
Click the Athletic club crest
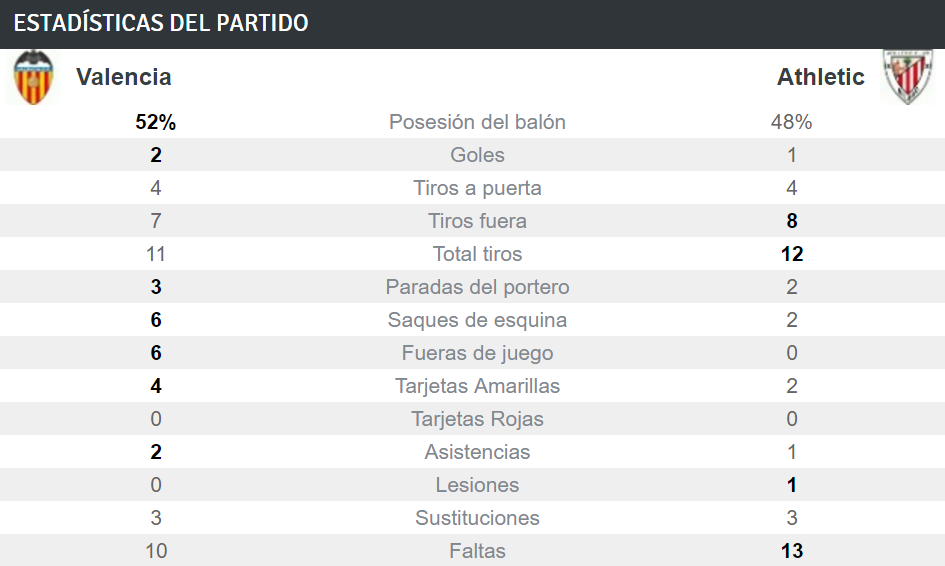tap(908, 77)
